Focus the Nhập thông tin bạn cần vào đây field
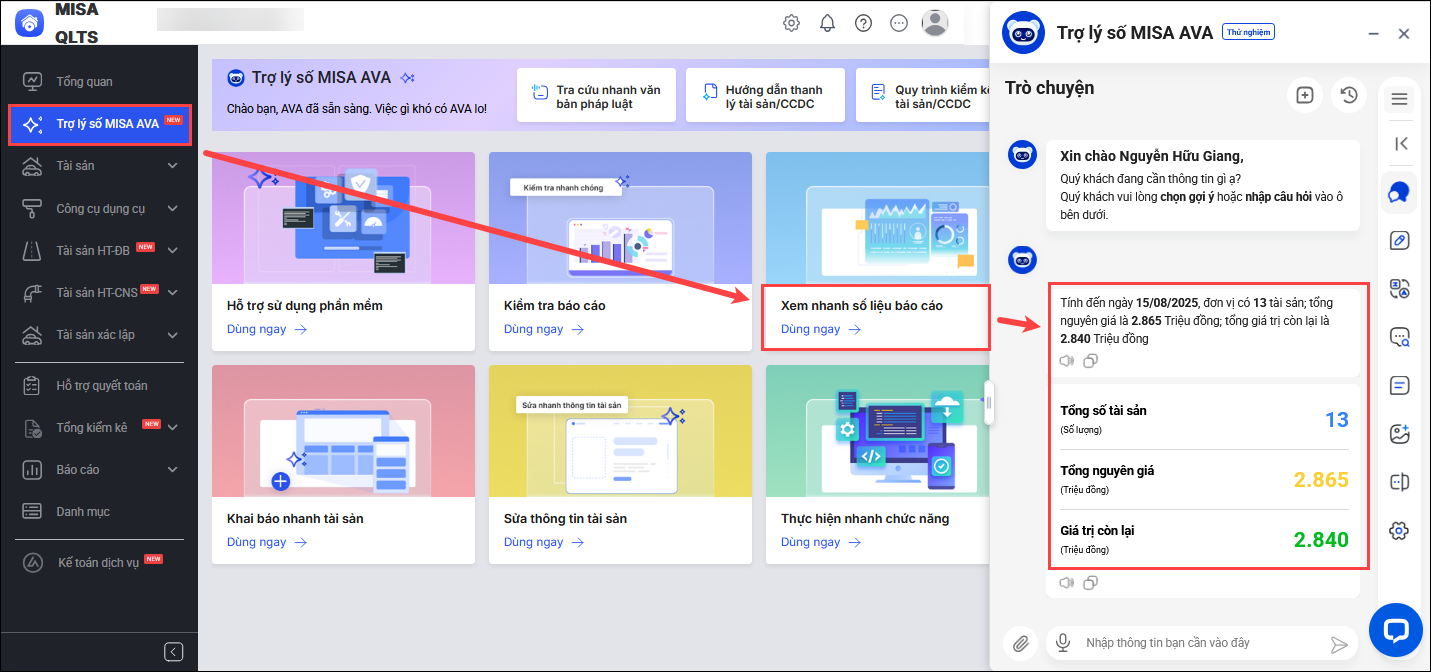 (x=1201, y=643)
